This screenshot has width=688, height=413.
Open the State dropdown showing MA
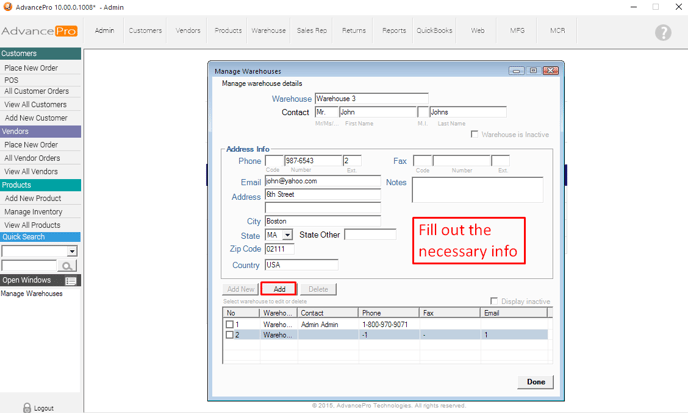(x=288, y=235)
